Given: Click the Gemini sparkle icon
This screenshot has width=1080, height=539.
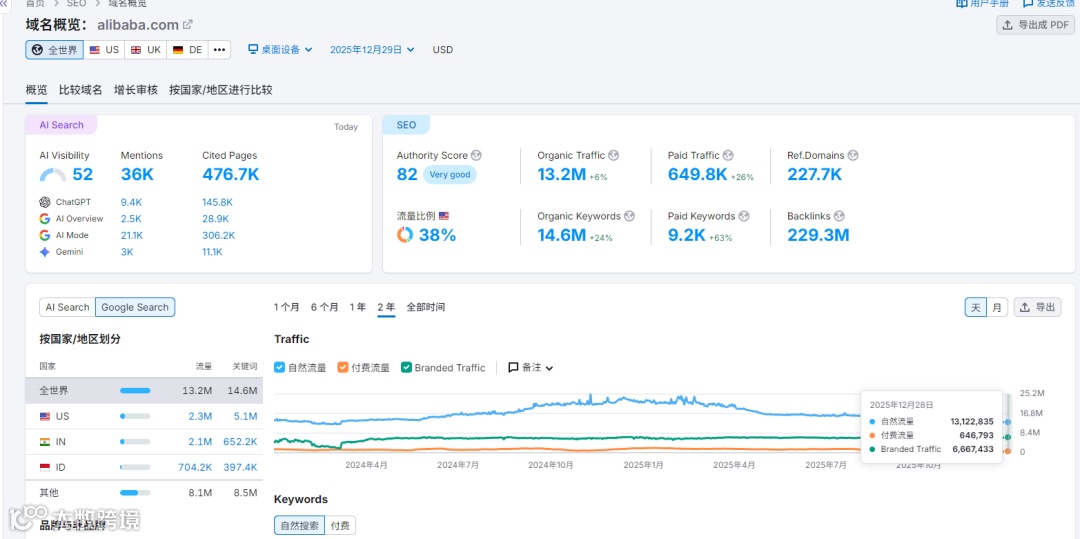Looking at the screenshot, I should click(45, 252).
